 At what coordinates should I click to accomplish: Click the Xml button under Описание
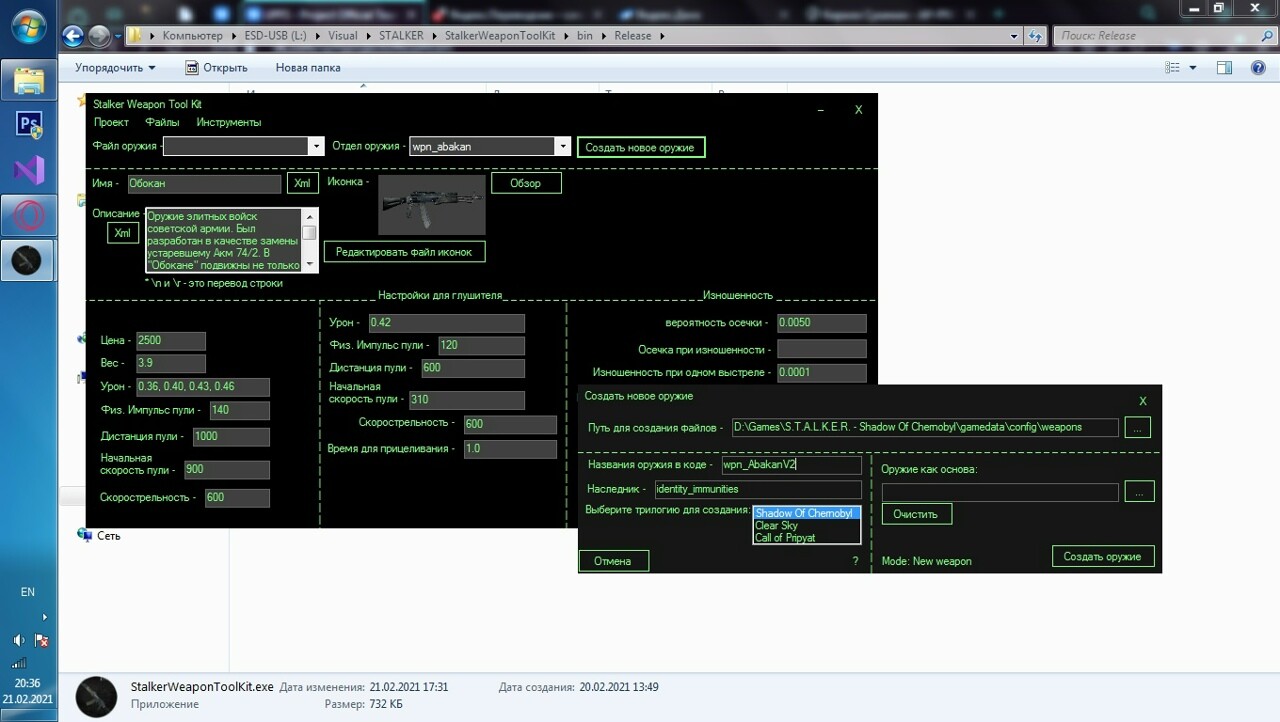point(122,233)
